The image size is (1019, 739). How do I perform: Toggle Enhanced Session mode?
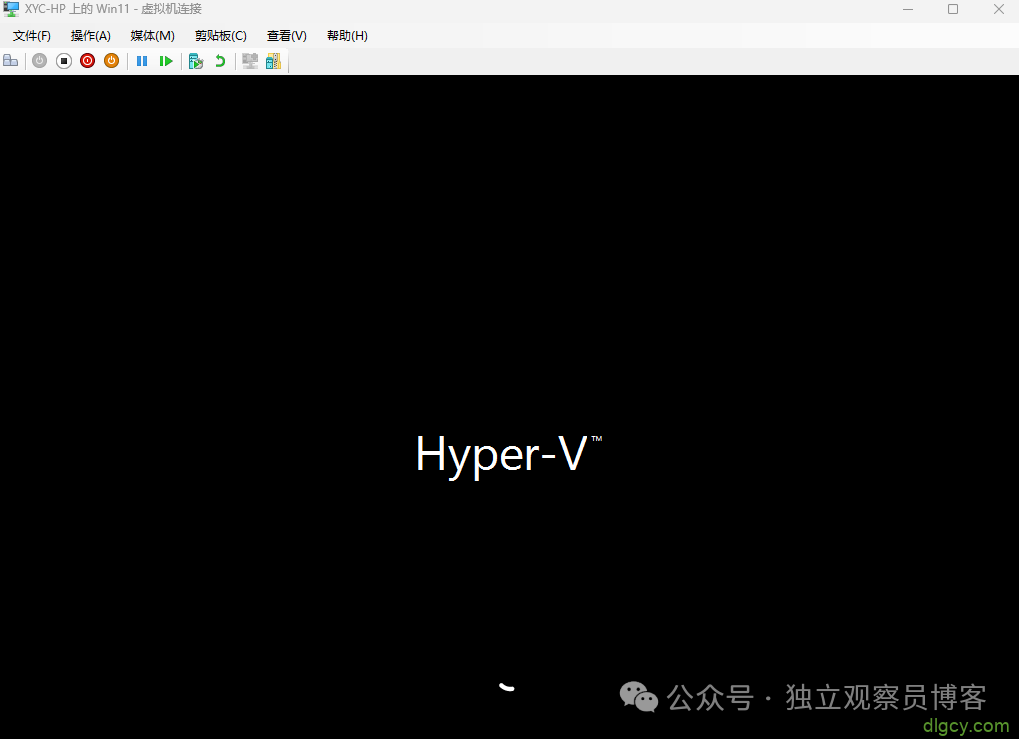click(249, 60)
